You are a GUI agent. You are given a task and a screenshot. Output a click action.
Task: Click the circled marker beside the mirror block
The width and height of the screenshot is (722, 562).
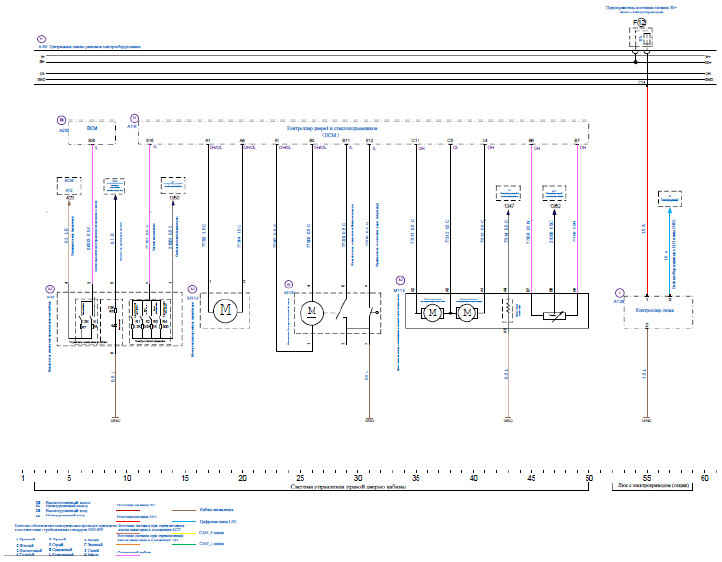point(401,280)
